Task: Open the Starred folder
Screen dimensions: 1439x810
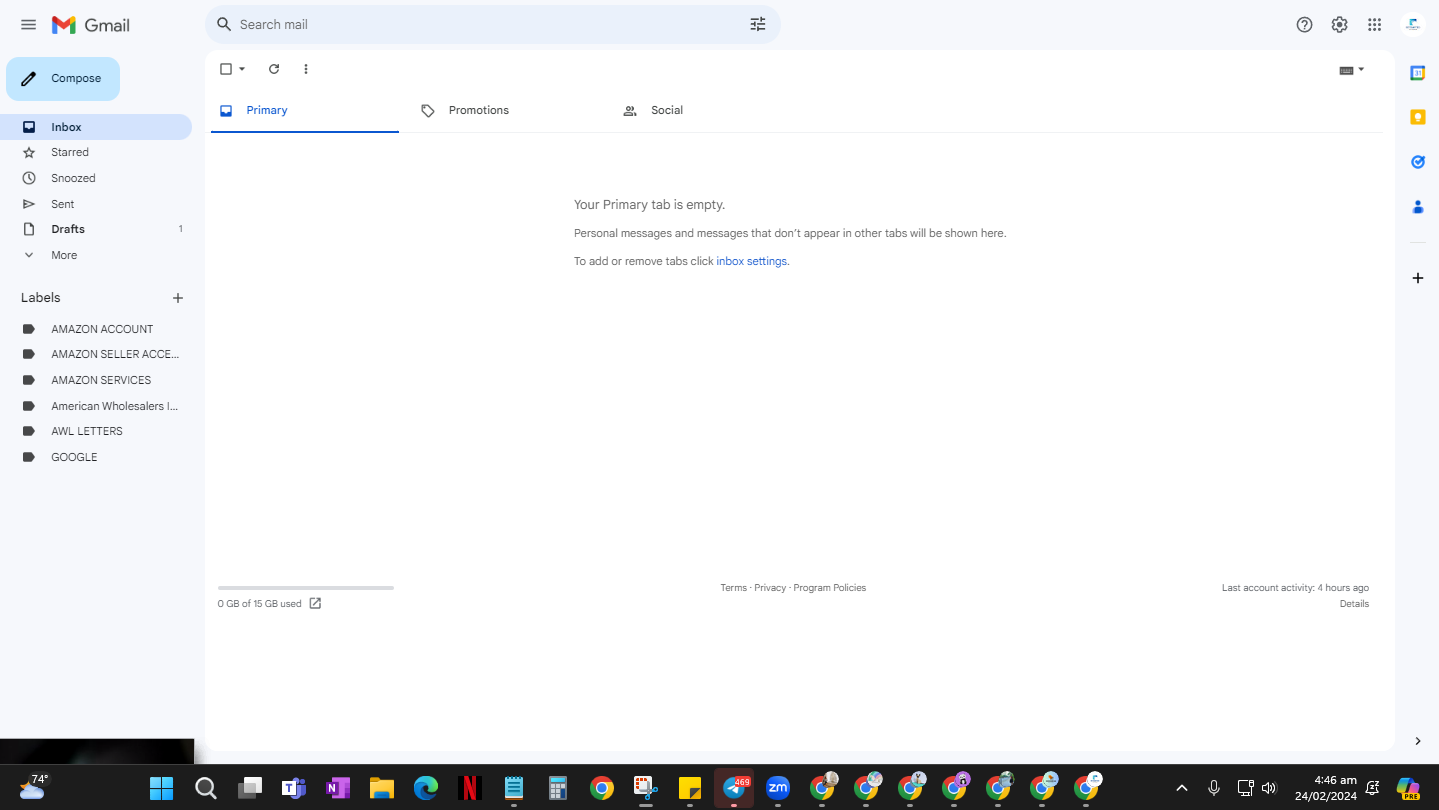Action: point(96,152)
